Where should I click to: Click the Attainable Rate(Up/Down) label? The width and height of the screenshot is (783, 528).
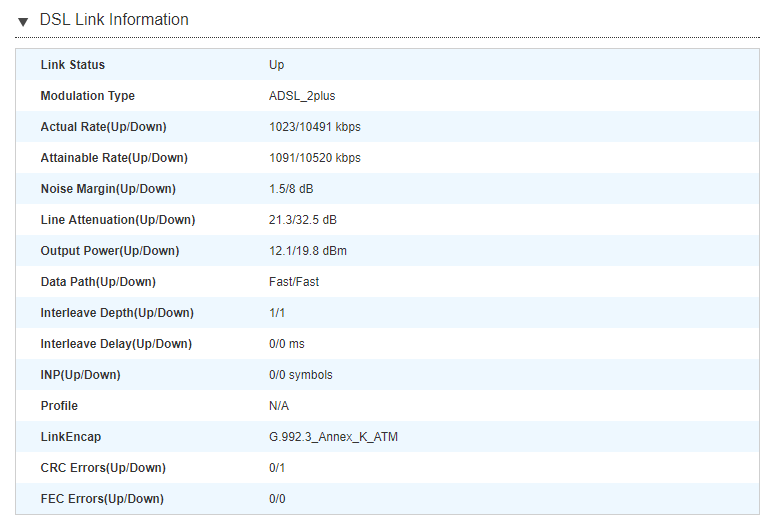point(113,158)
